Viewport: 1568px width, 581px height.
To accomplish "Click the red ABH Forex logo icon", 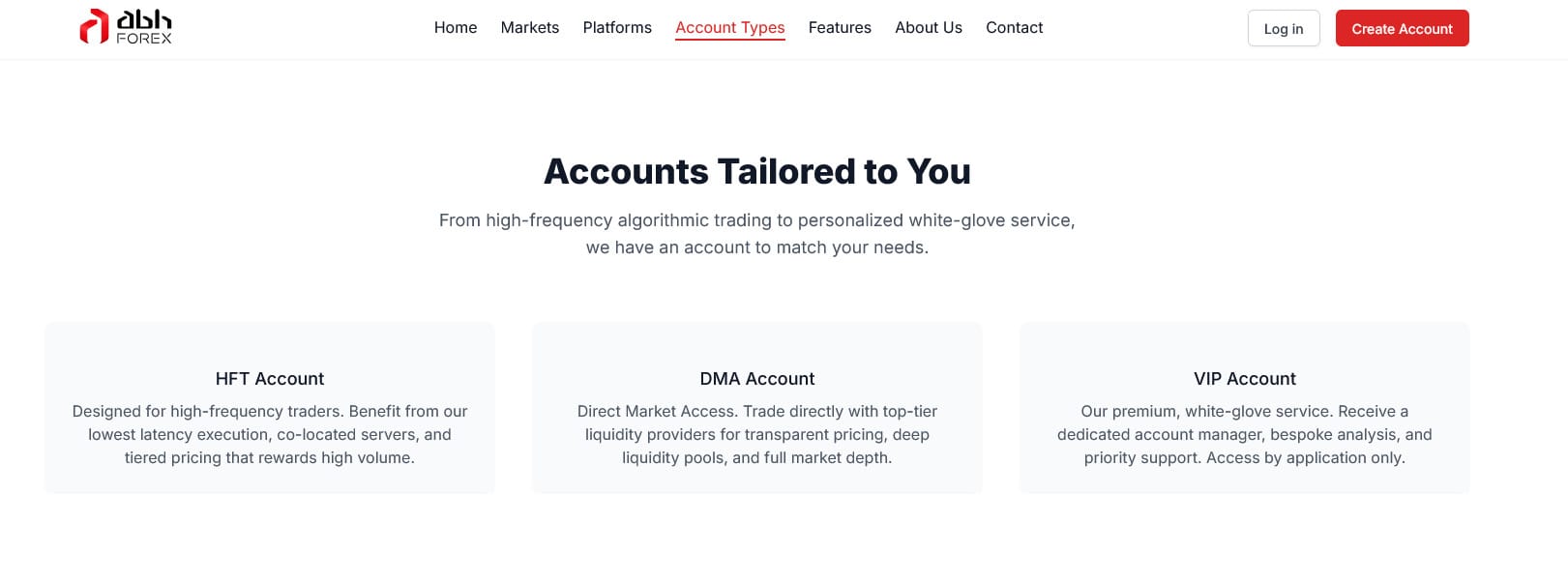I will [x=93, y=27].
